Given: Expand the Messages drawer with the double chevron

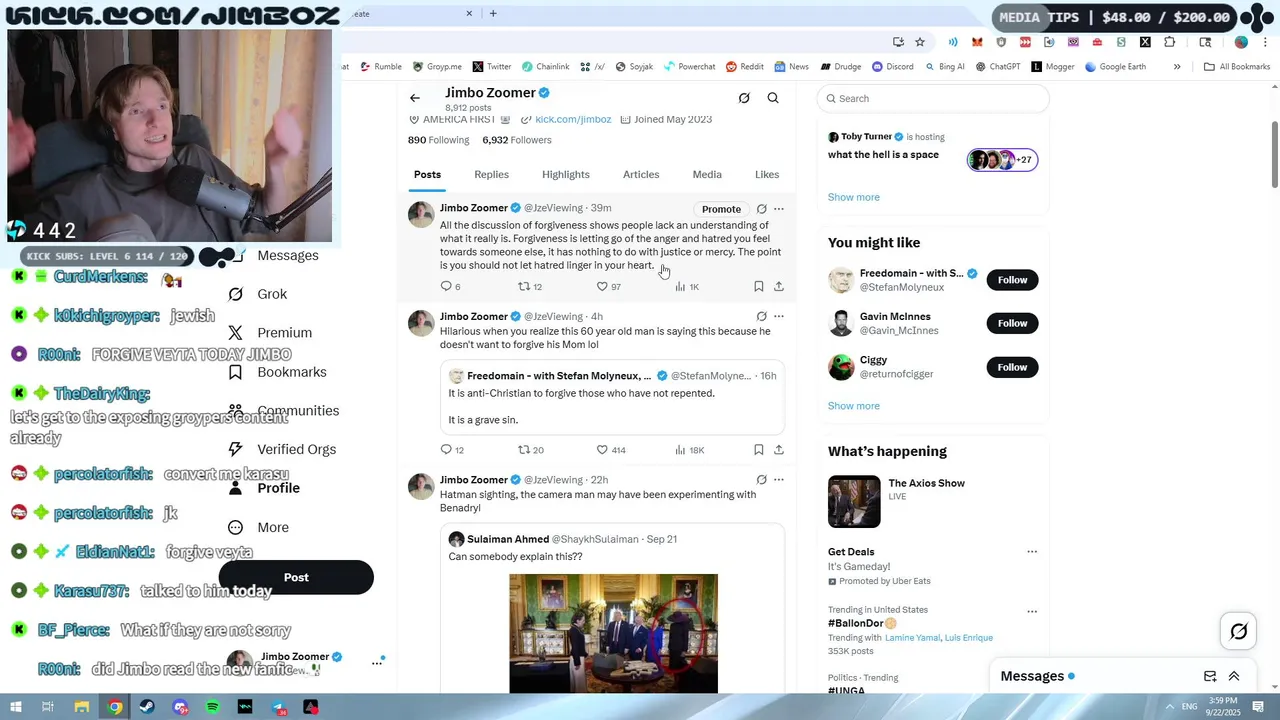Looking at the screenshot, I should click(x=1234, y=676).
